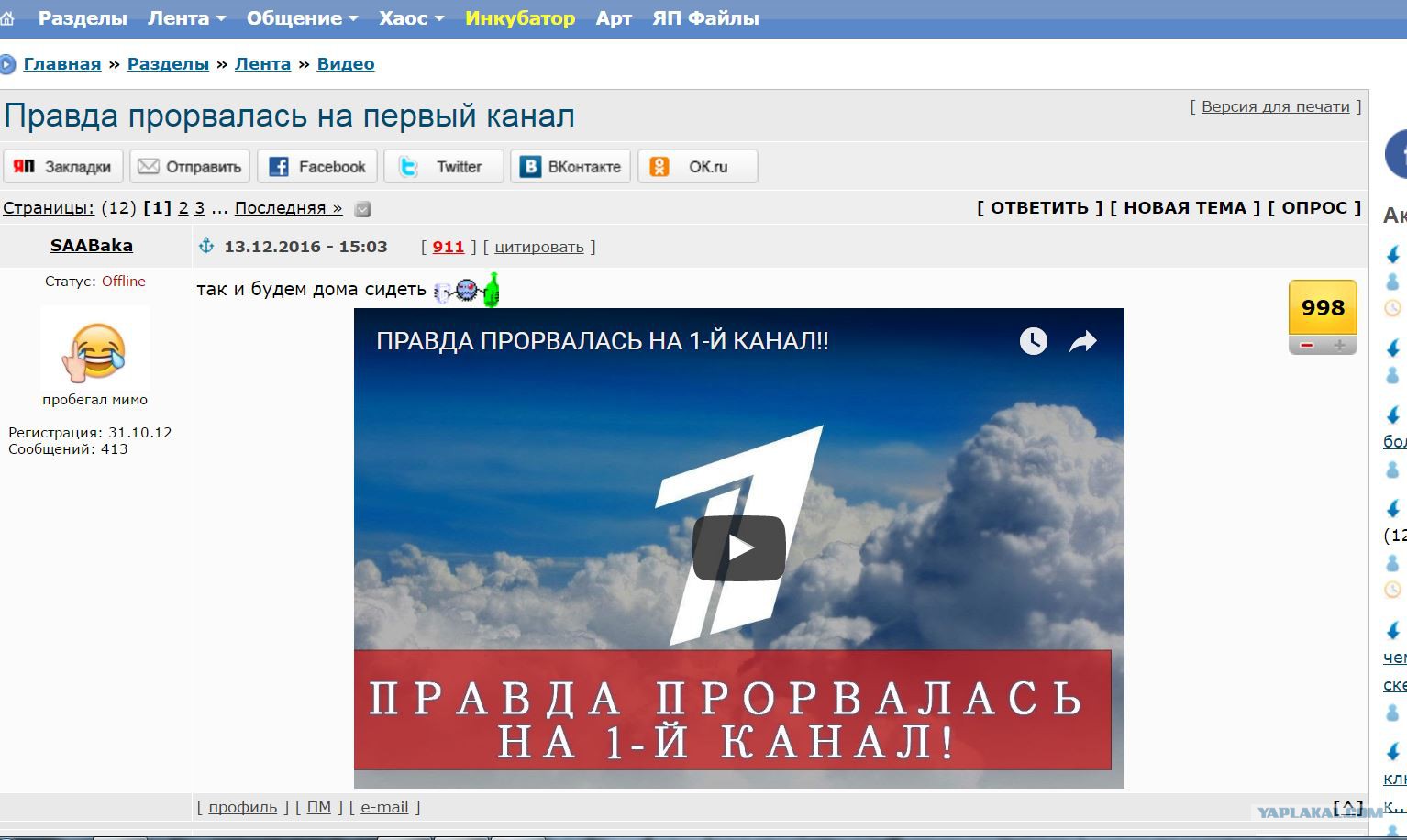The width and height of the screenshot is (1407, 840).
Task: Click the video title ПРАВДА ПРОРВАЛАСЬ НА 1-Й КАНАЛ
Action: click(x=603, y=341)
